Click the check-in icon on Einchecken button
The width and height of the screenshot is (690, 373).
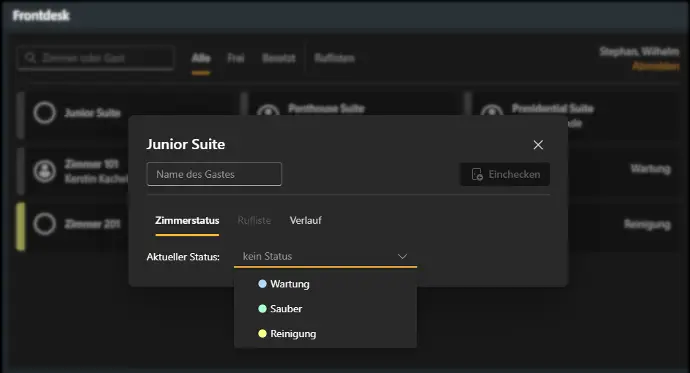pyautogui.click(x=477, y=174)
